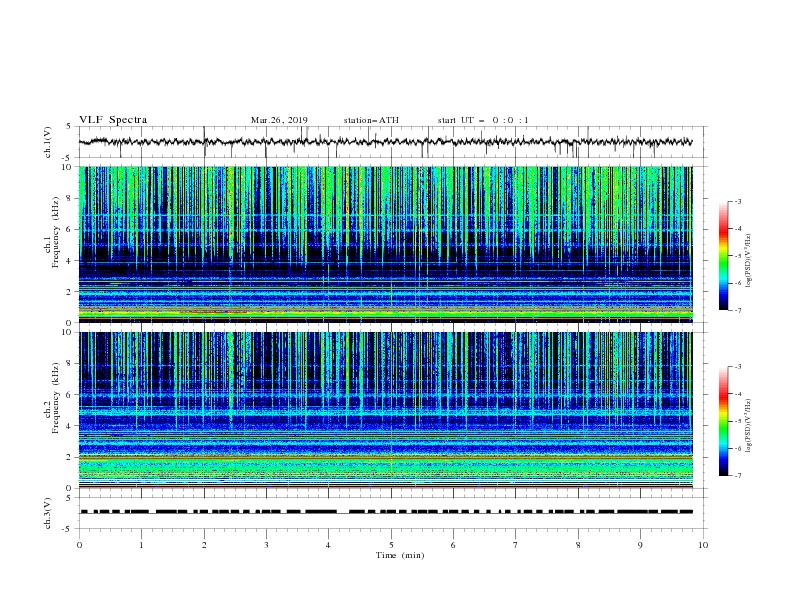The image size is (792, 612).
Task: Click the "-5" label on ch.2 colorbar
Action: click(x=737, y=421)
